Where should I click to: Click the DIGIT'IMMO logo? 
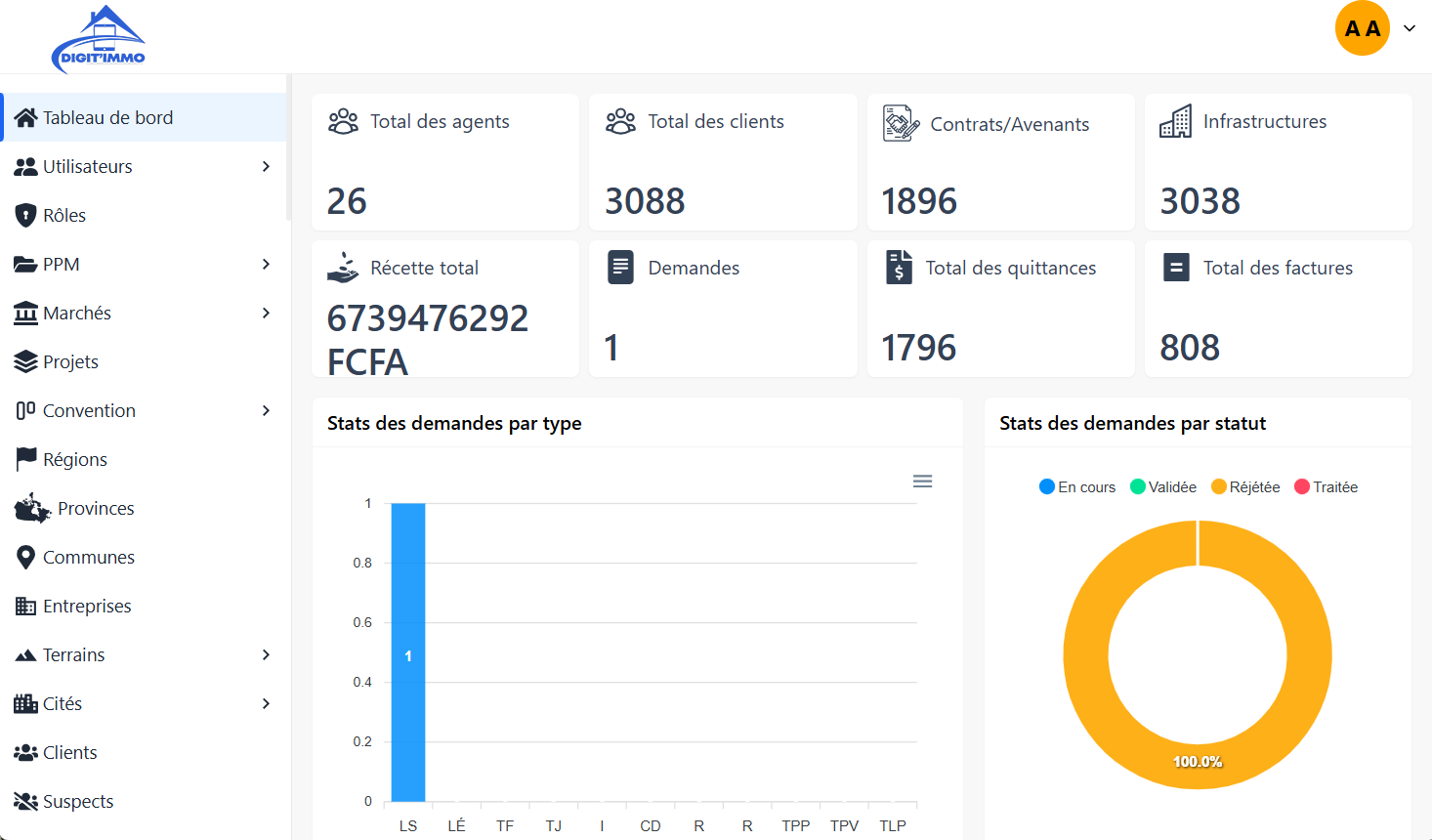click(99, 39)
